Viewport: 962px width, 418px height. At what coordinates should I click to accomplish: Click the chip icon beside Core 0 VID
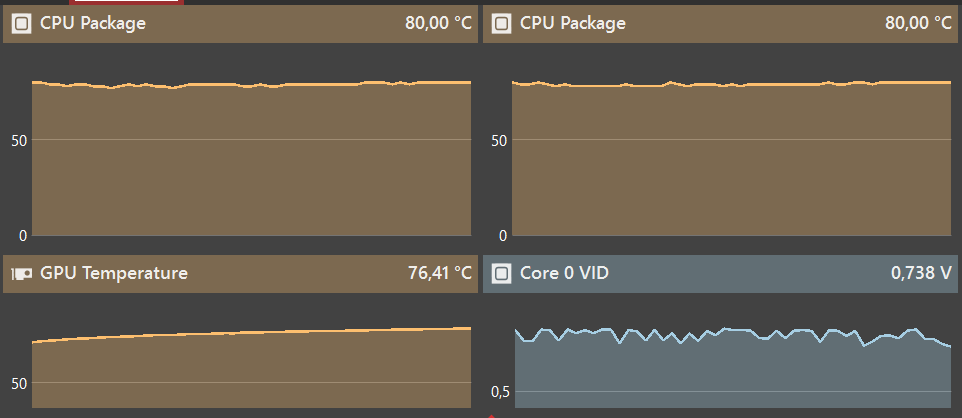tap(500, 273)
